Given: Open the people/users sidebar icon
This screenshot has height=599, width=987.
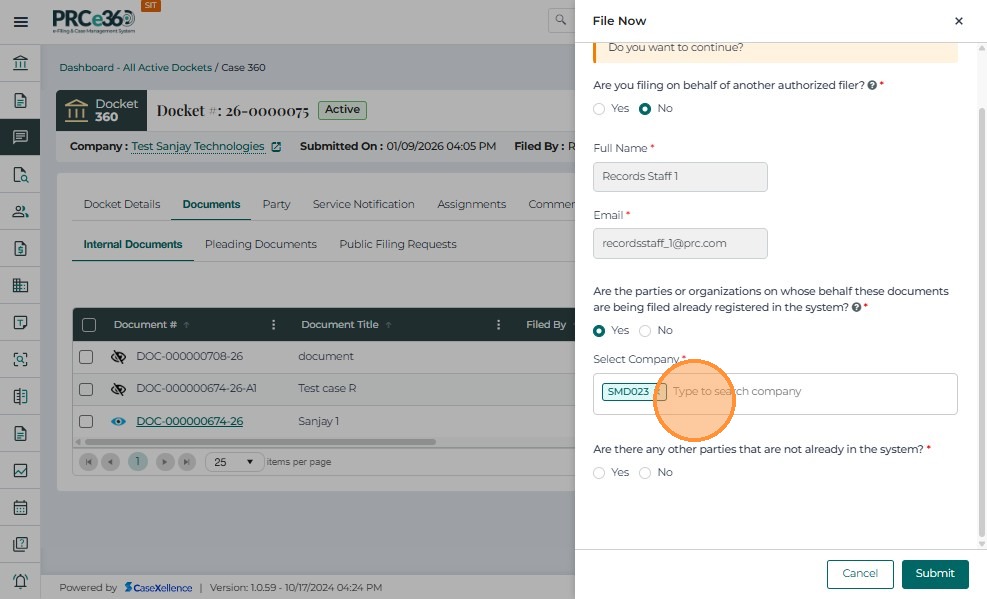Looking at the screenshot, I should coord(20,211).
